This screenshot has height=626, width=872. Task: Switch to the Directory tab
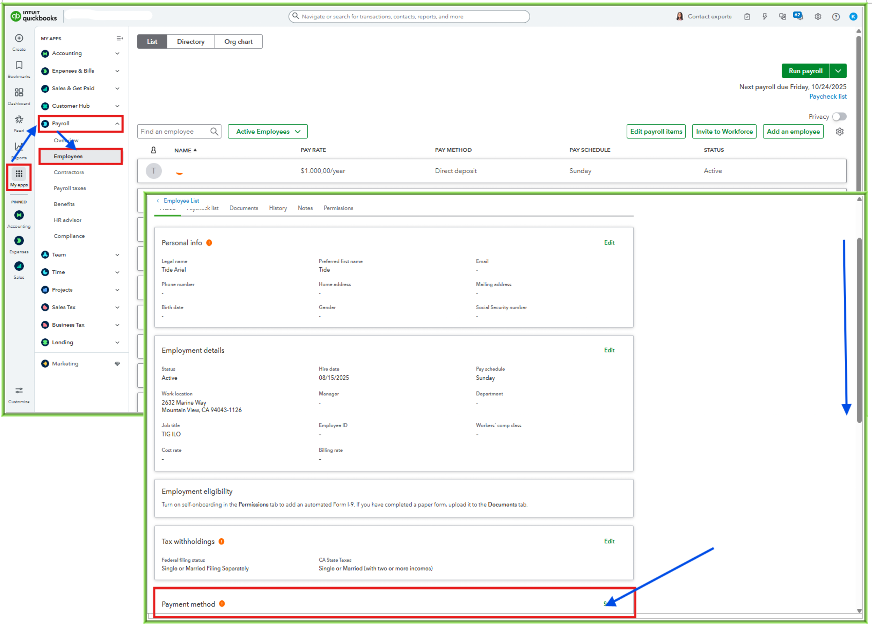coord(191,42)
